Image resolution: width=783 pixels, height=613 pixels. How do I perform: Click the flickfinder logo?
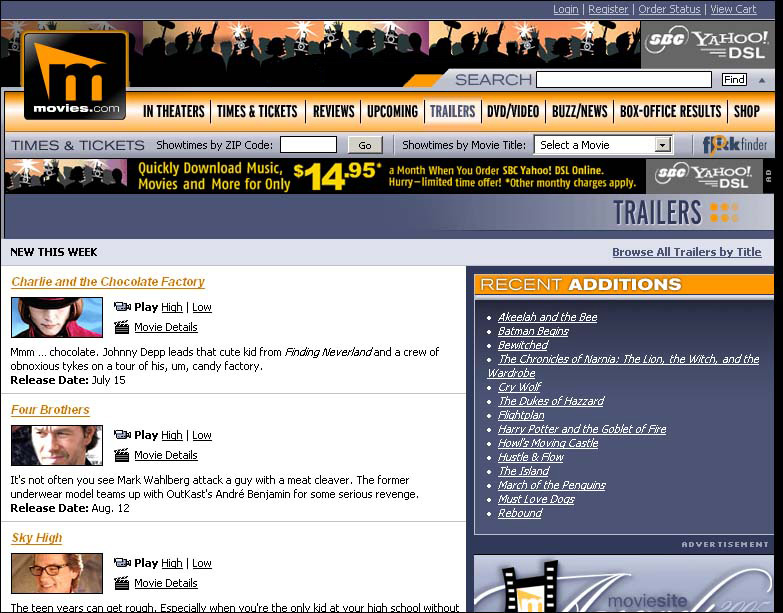(x=735, y=145)
